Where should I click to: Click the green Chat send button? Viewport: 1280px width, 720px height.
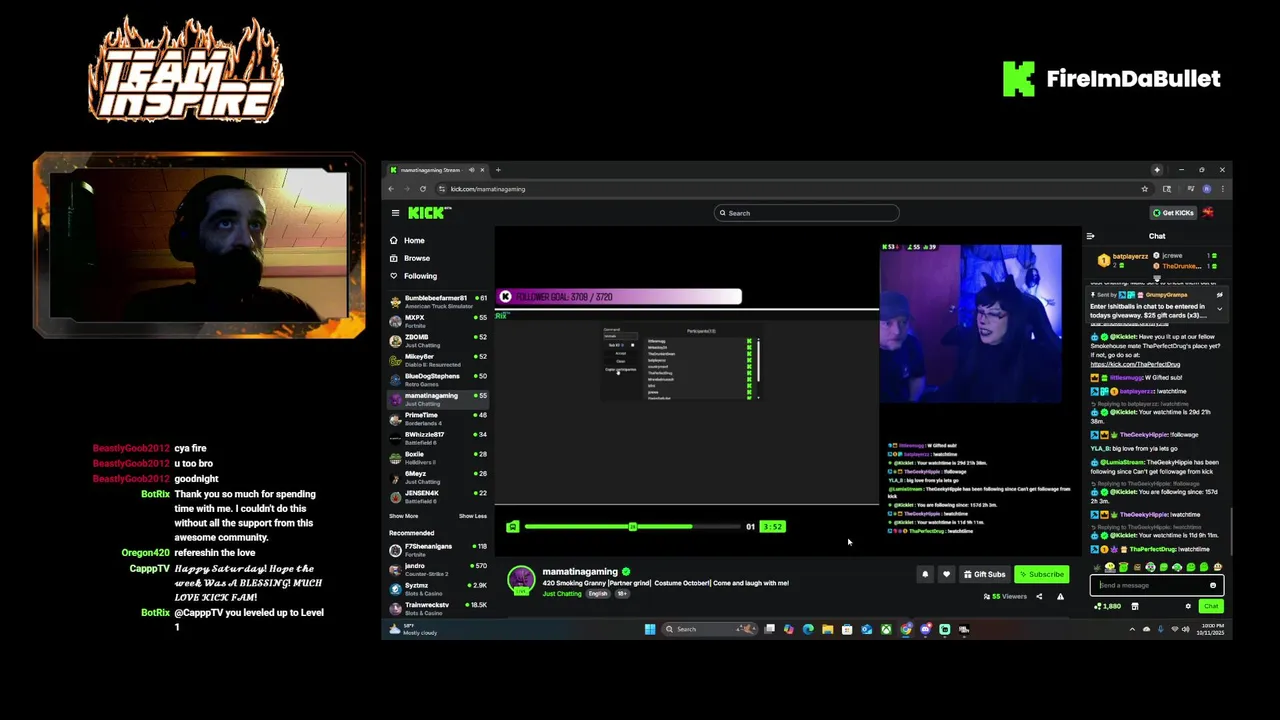click(1211, 606)
